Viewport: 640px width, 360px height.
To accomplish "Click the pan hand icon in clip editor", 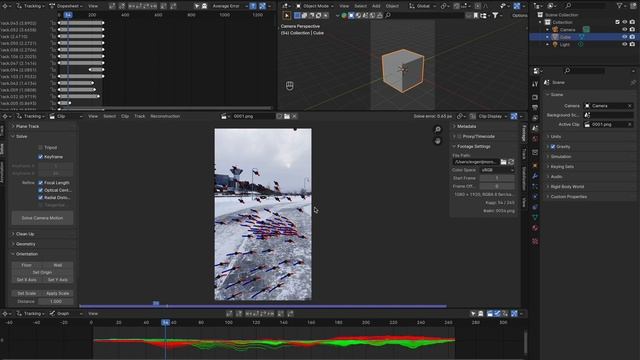I will click(438, 141).
